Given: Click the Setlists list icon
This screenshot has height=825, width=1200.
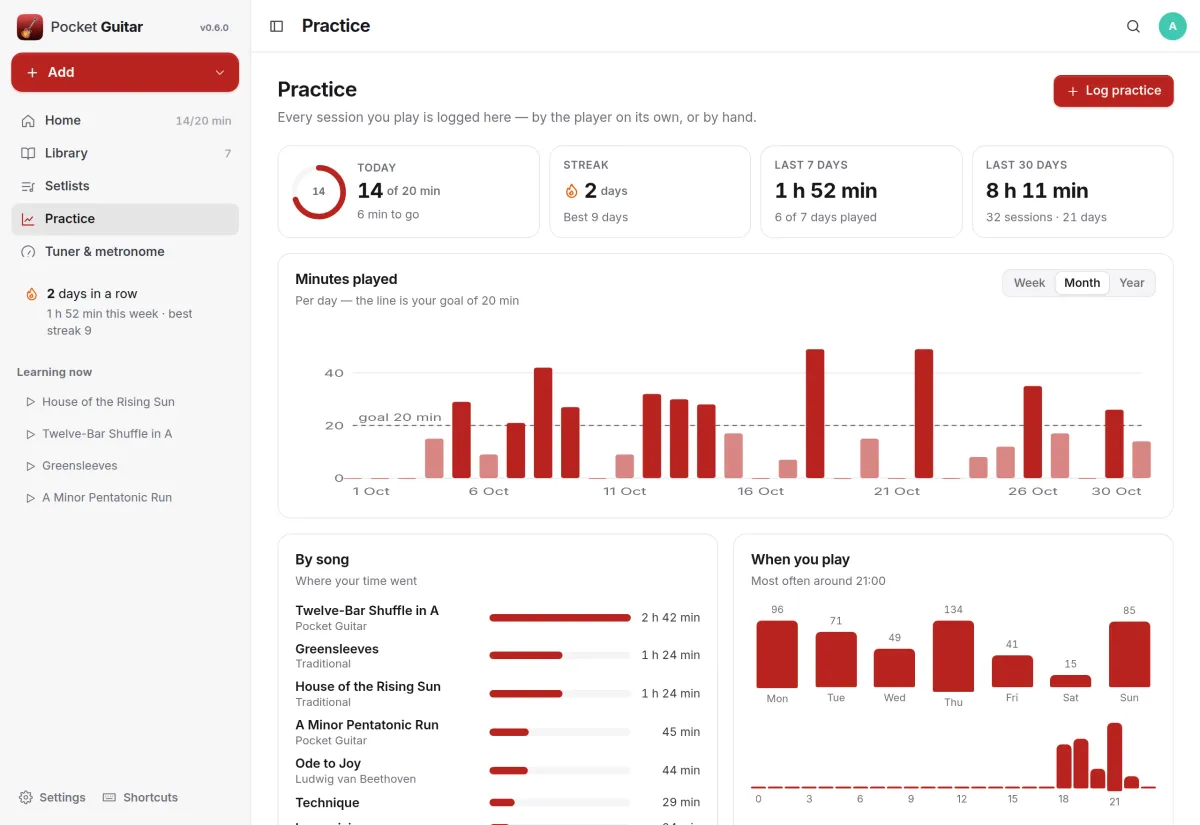Looking at the screenshot, I should [x=28, y=186].
